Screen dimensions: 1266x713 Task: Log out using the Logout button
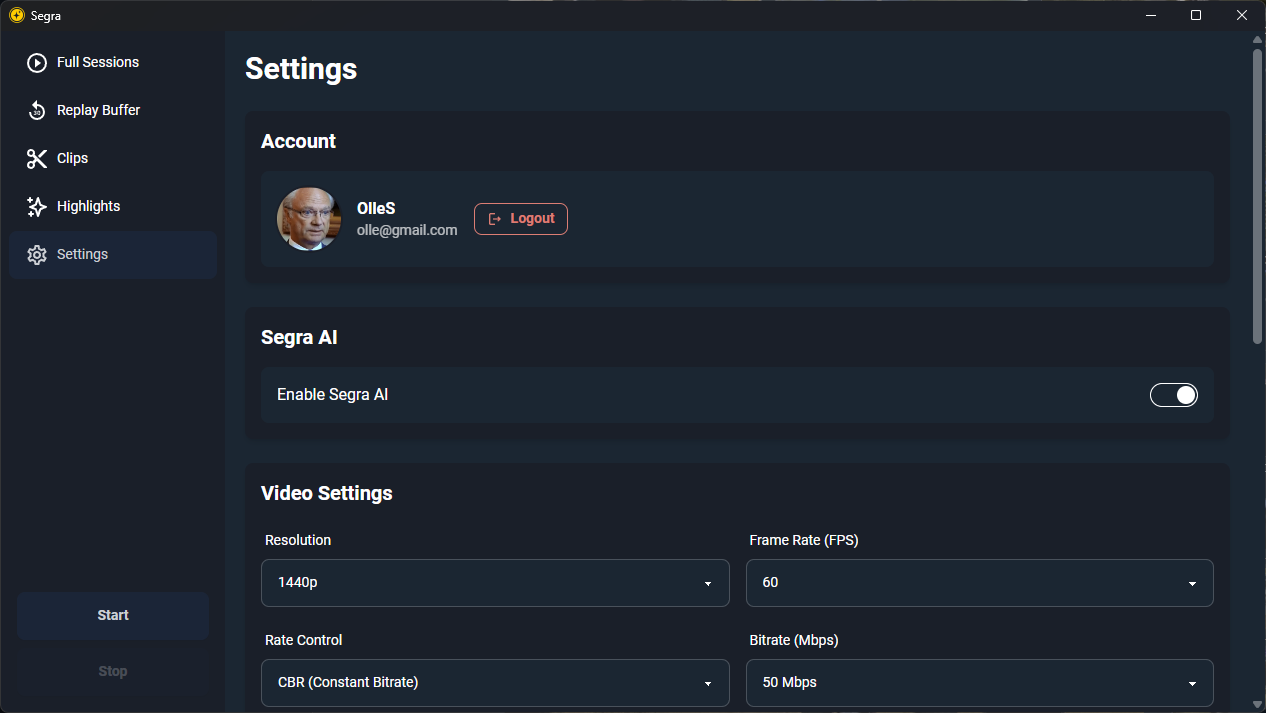tap(521, 219)
